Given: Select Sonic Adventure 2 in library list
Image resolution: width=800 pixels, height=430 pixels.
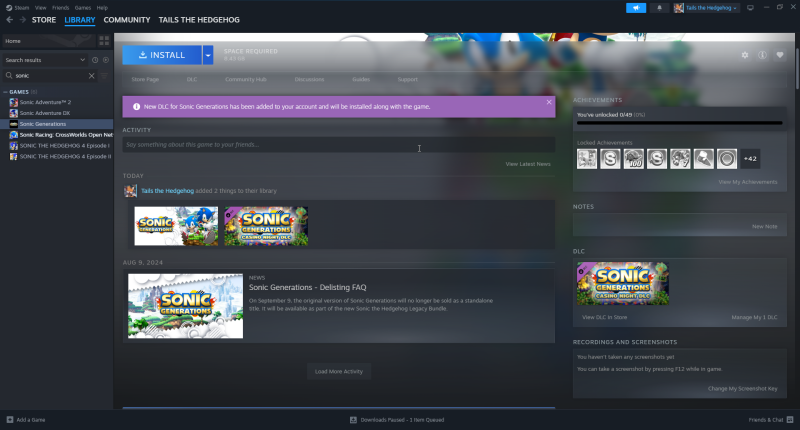Looking at the screenshot, I should [x=56, y=102].
